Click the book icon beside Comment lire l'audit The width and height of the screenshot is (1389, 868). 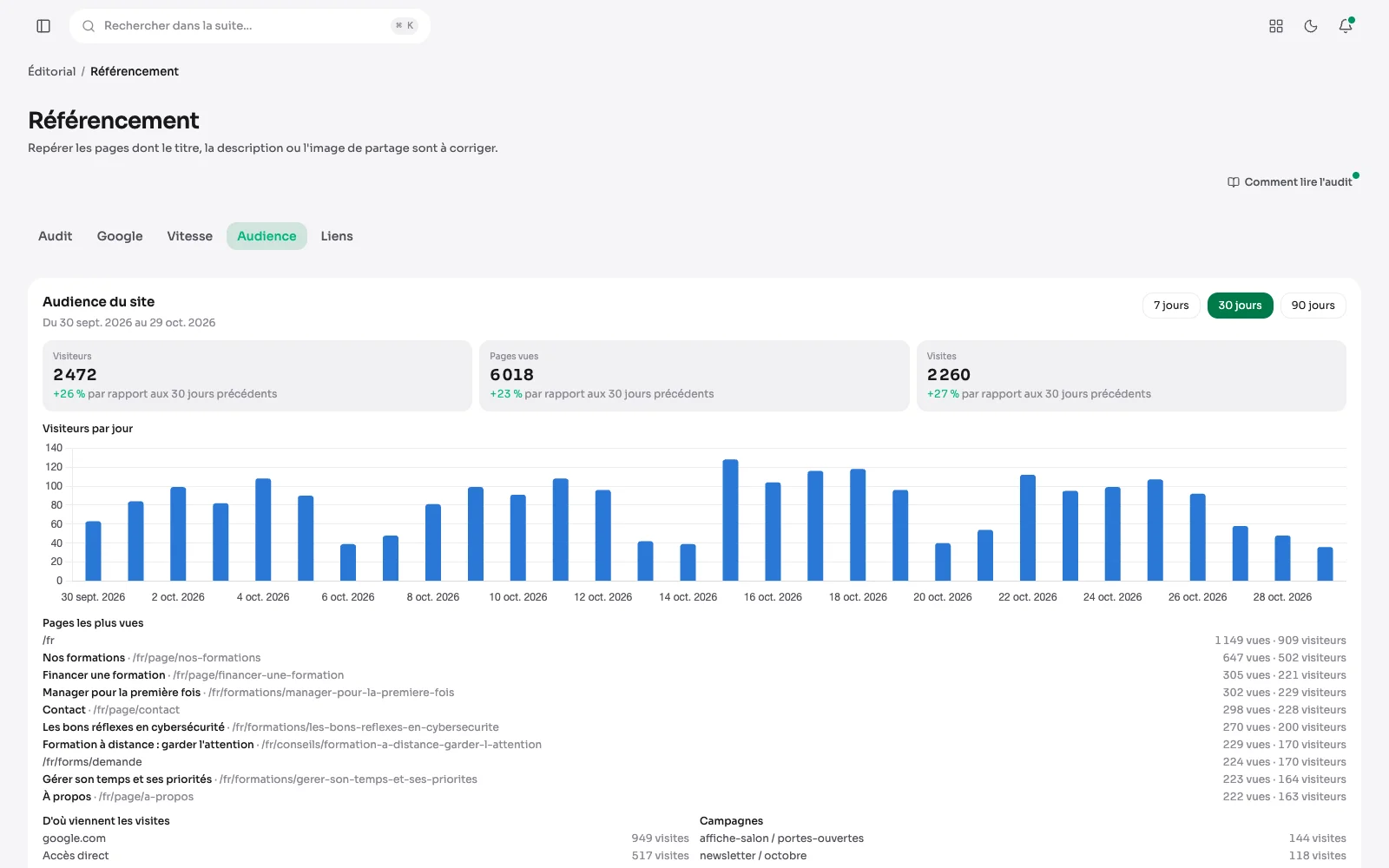click(1234, 182)
